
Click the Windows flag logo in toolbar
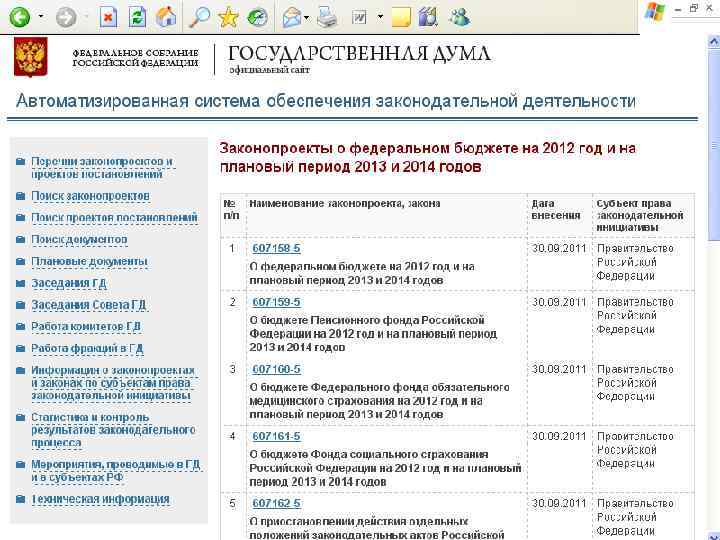coord(656,12)
